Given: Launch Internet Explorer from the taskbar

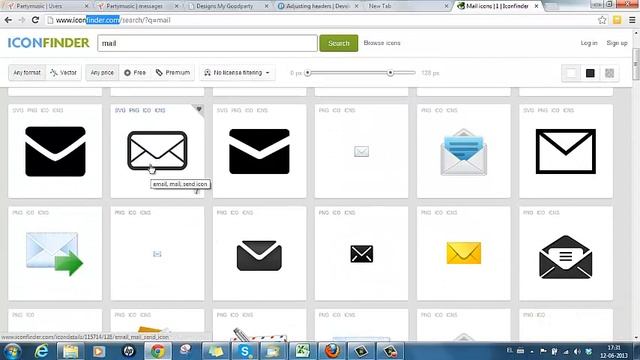Looking at the screenshot, I should pos(42,351).
